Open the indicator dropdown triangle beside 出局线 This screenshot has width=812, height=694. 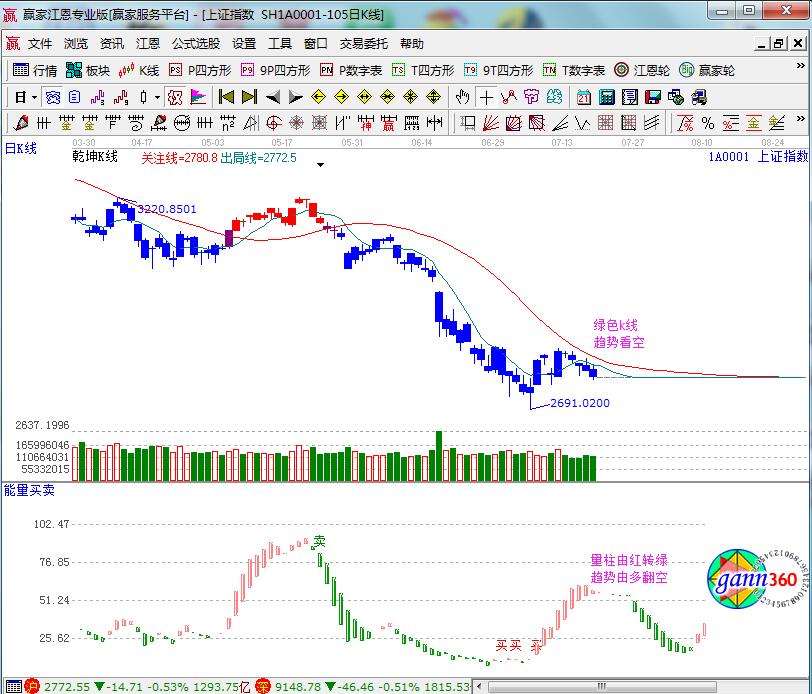(x=320, y=163)
